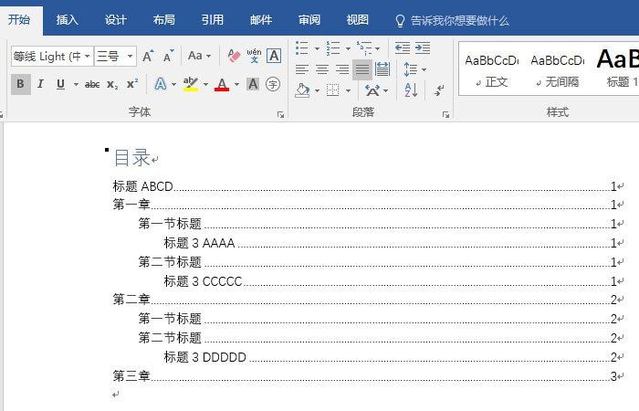Viewport: 639px width, 411px height.
Task: Toggle Italic formatting
Action: (40, 84)
